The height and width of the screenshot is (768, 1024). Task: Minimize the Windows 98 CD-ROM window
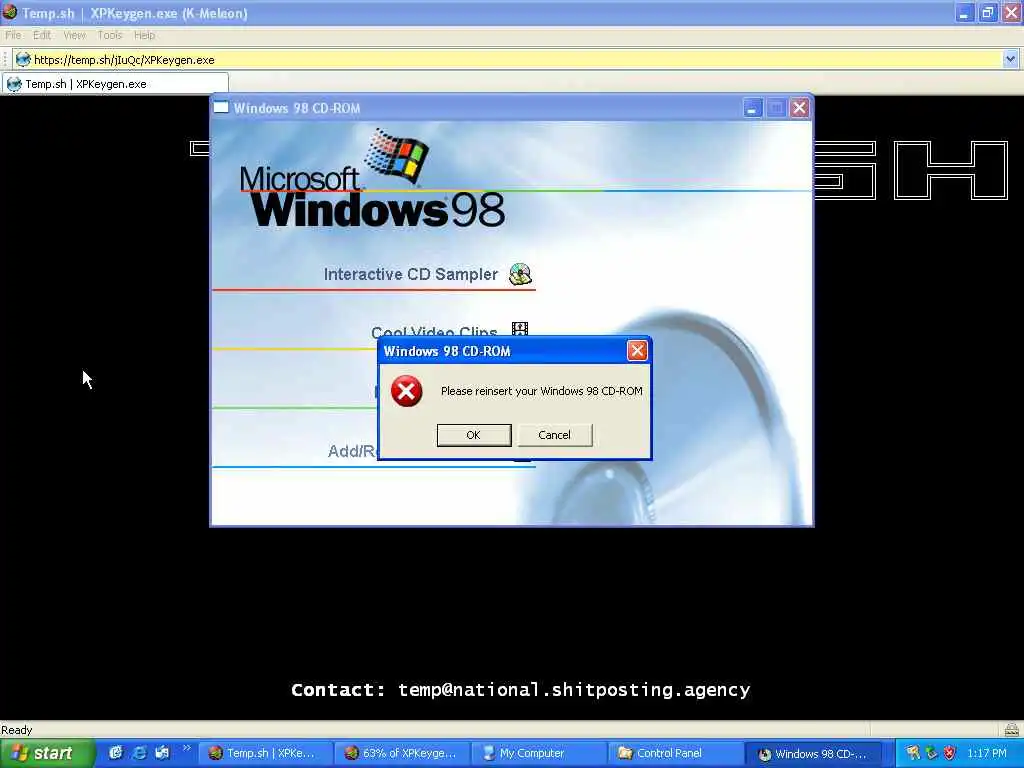pos(752,108)
